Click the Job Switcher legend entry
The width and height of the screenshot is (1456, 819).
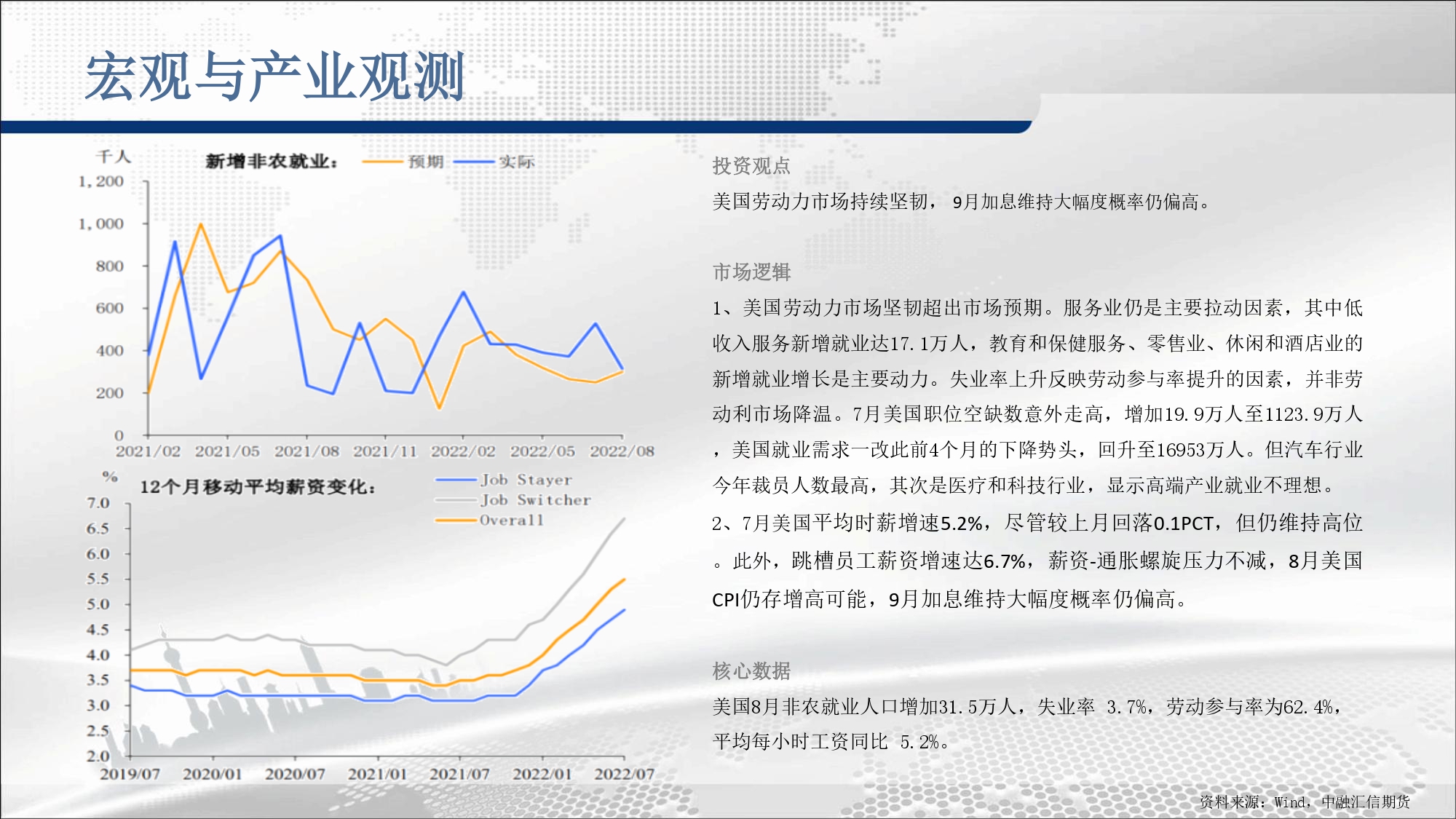coord(513,500)
